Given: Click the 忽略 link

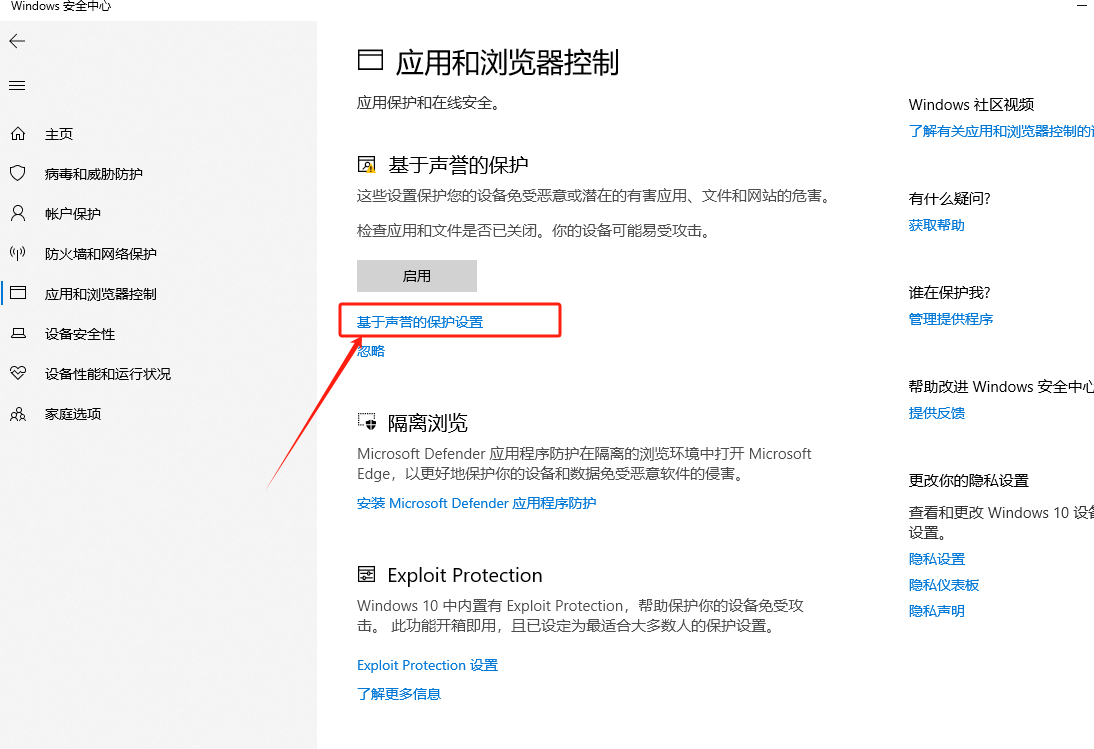Looking at the screenshot, I should coord(371,351).
